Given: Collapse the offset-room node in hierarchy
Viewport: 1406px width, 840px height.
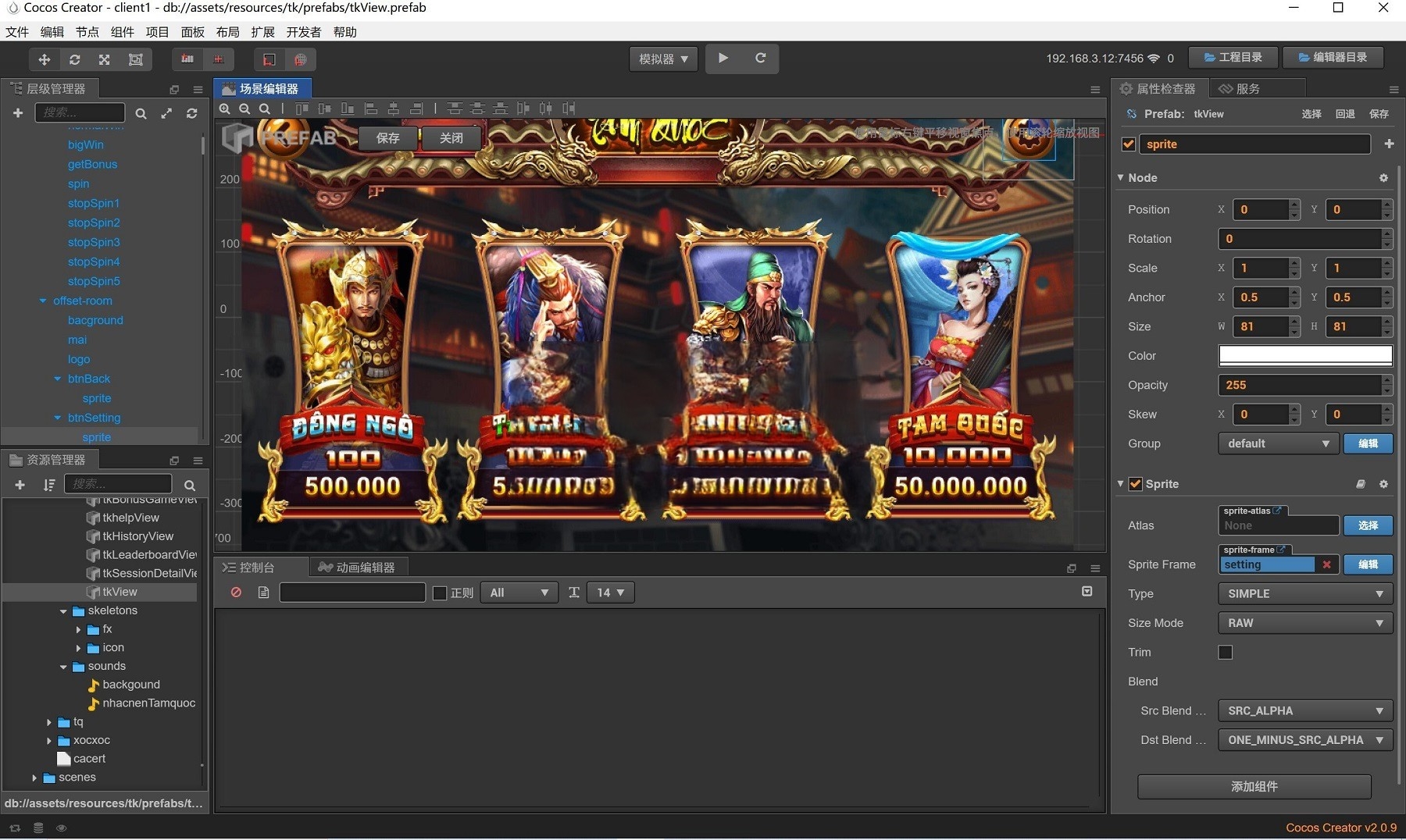Looking at the screenshot, I should [43, 301].
